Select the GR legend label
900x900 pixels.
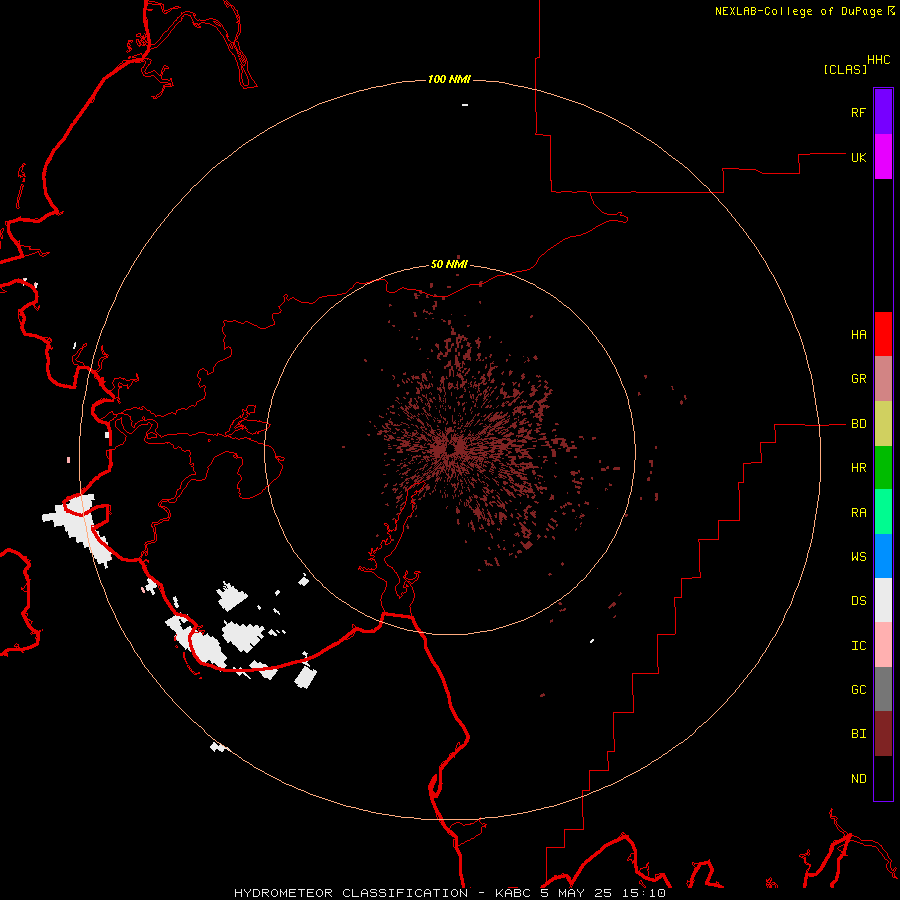coord(858,379)
